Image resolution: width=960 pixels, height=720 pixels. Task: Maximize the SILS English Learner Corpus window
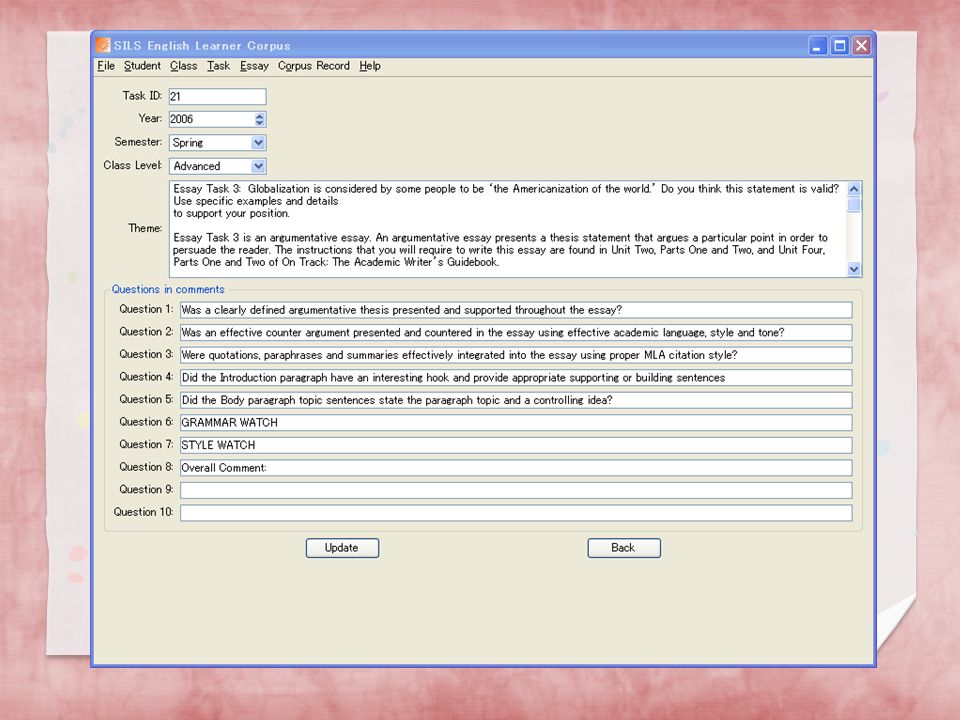click(839, 46)
